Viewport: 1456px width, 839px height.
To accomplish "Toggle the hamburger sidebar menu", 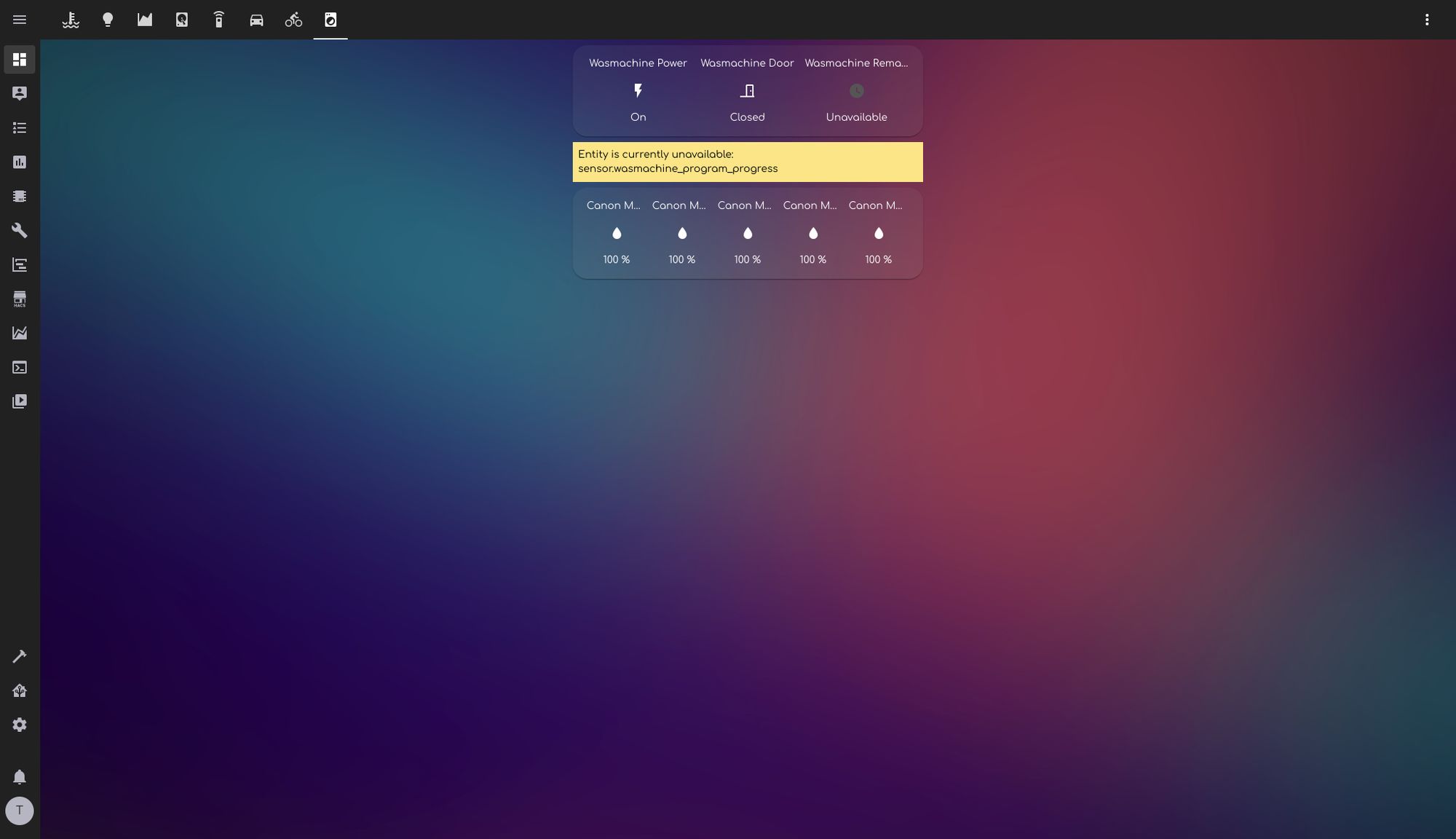I will click(20, 20).
